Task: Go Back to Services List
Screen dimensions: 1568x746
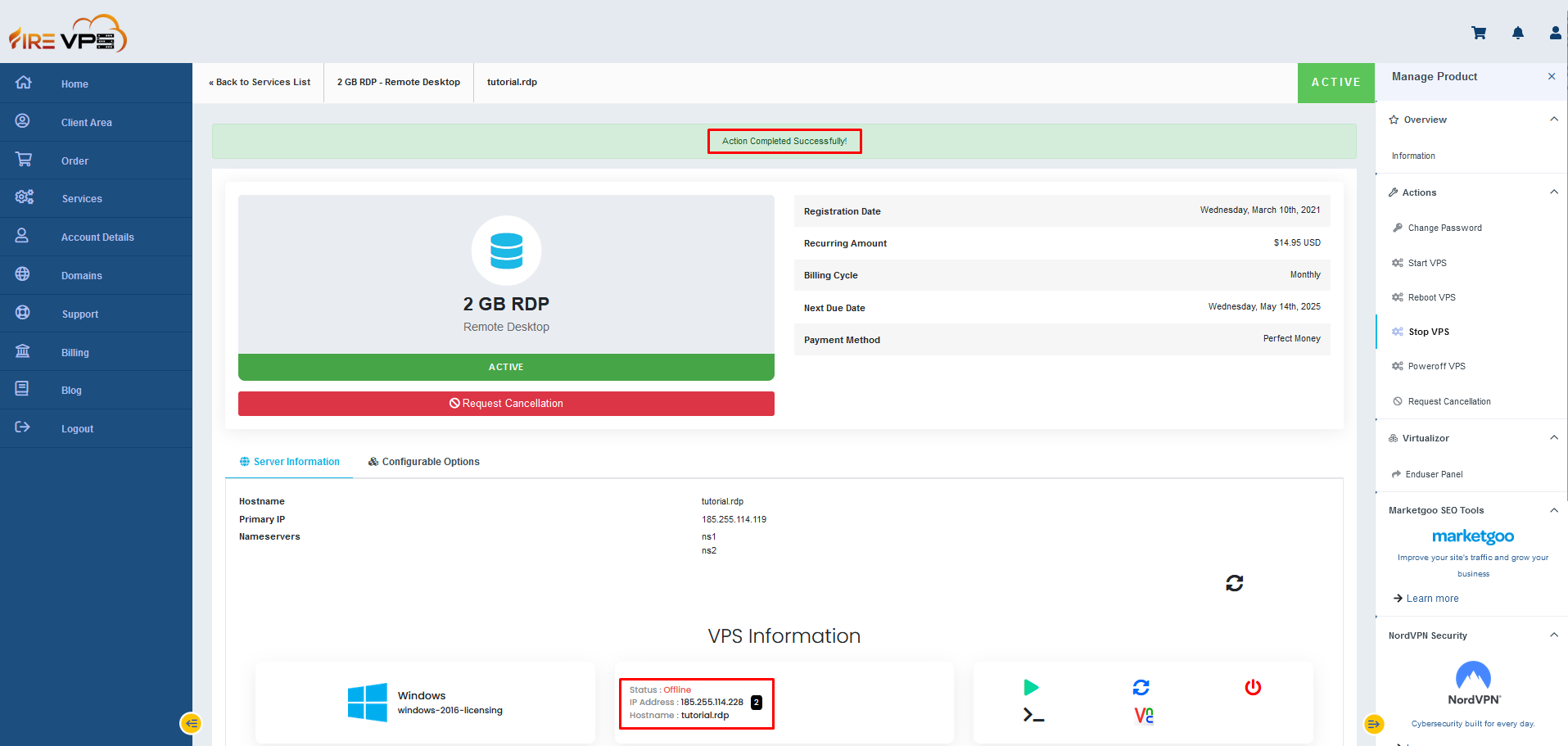Action: (x=260, y=82)
